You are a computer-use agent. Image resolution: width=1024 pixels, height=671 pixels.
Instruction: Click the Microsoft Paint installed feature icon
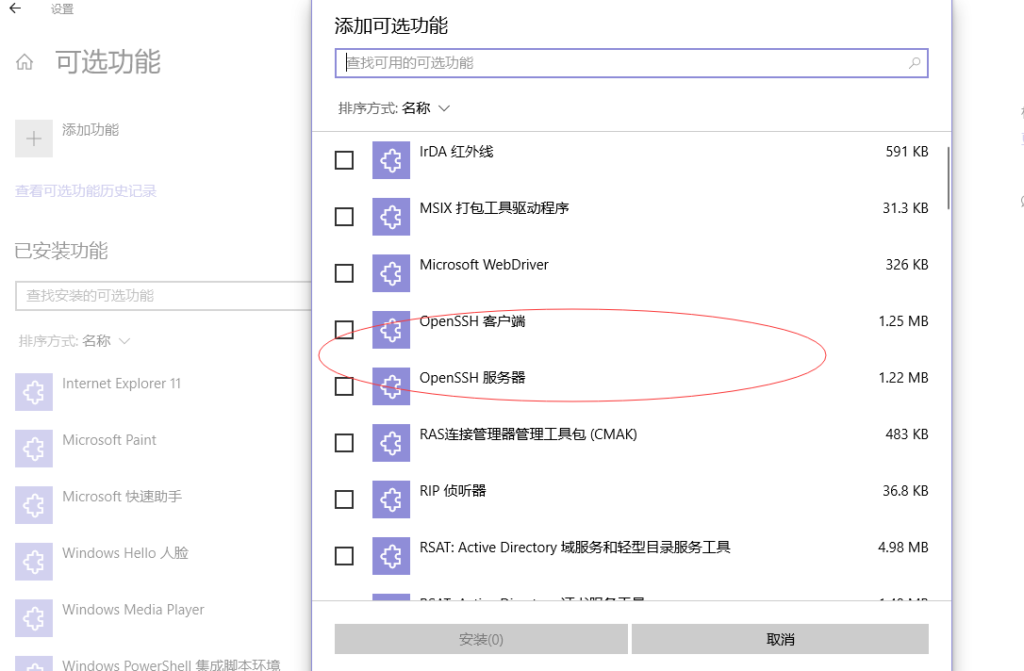point(34,449)
